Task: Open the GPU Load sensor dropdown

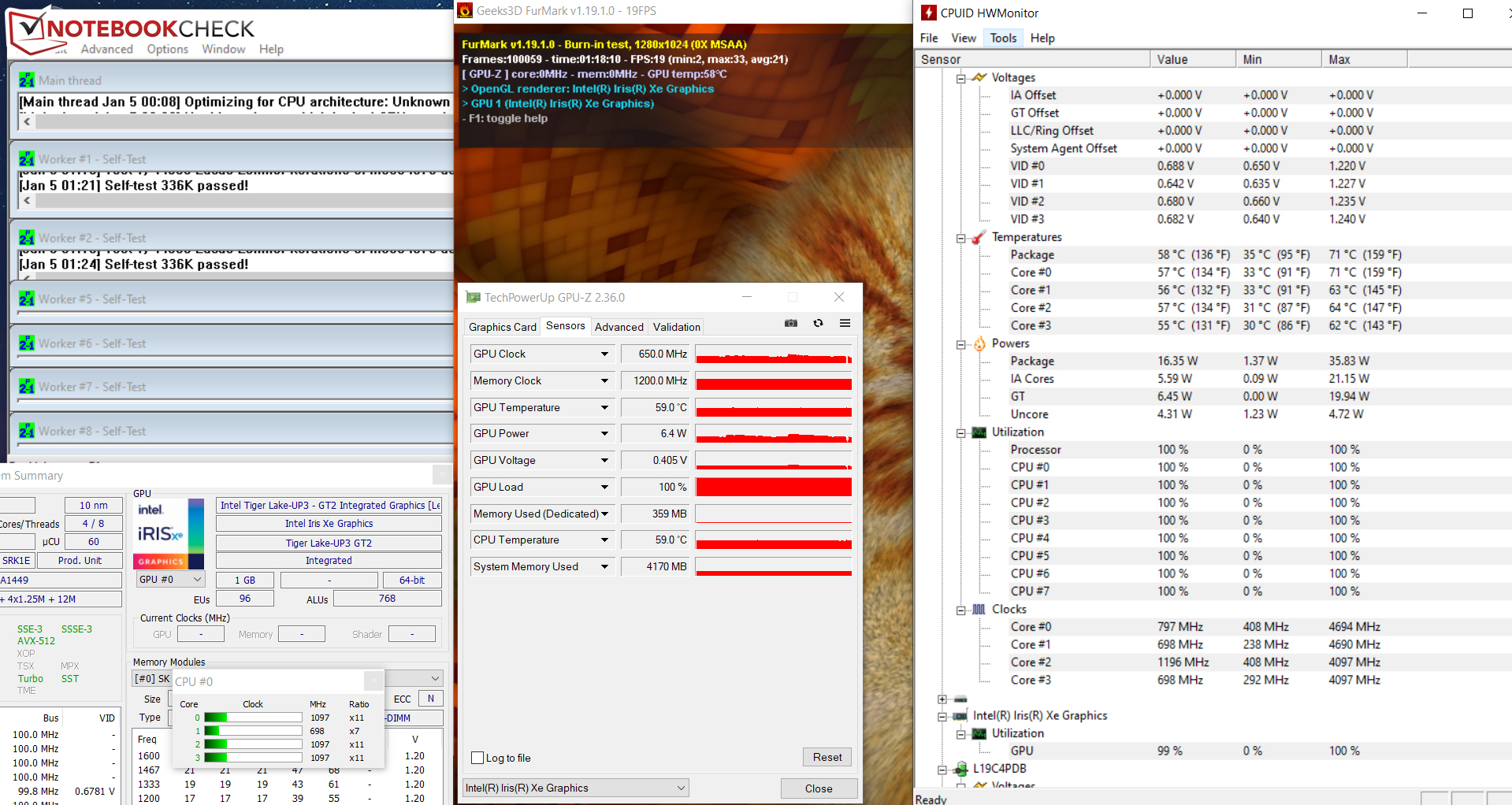Action: pyautogui.click(x=604, y=487)
